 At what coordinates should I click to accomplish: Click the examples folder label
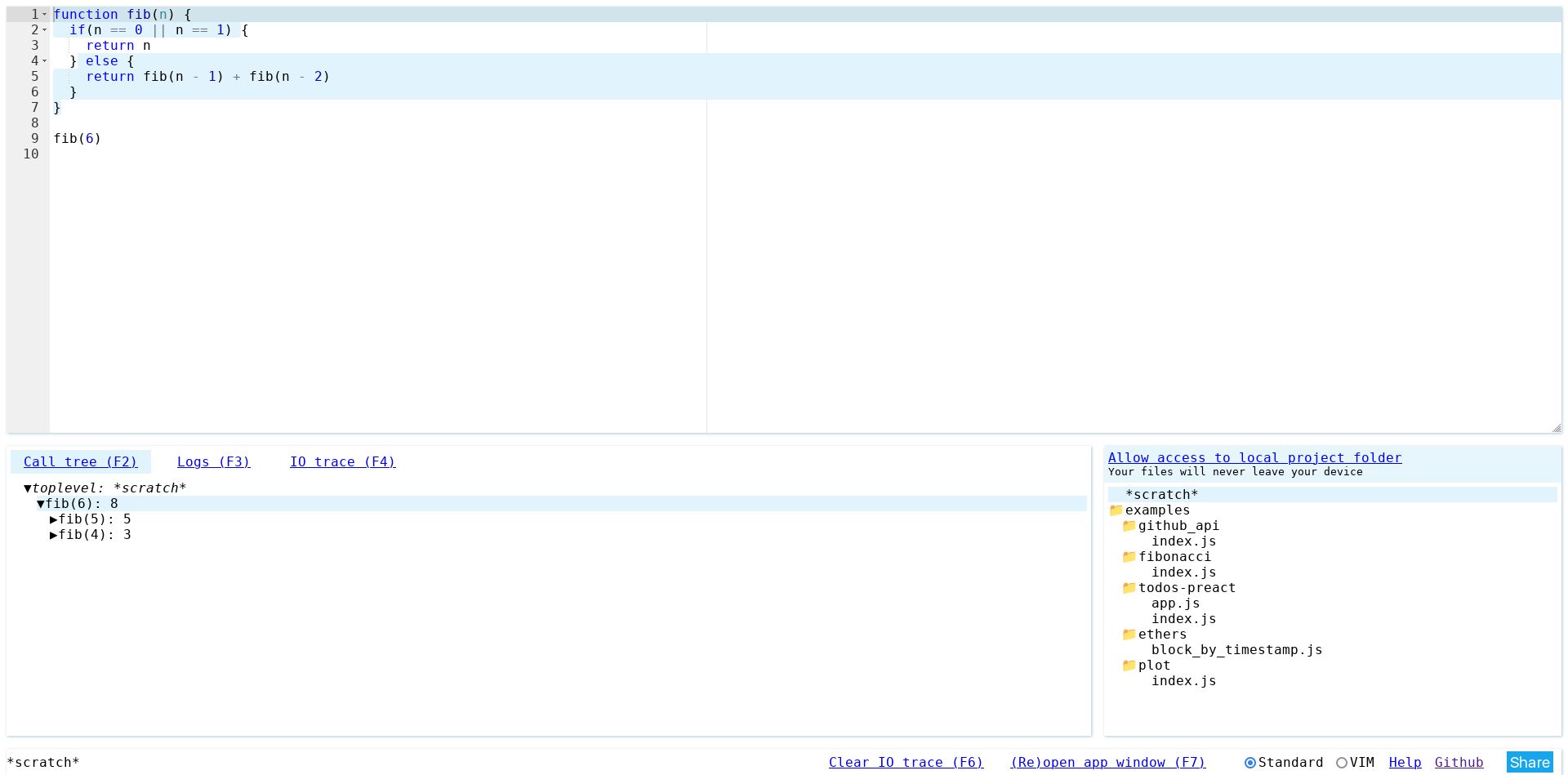[x=1157, y=510]
